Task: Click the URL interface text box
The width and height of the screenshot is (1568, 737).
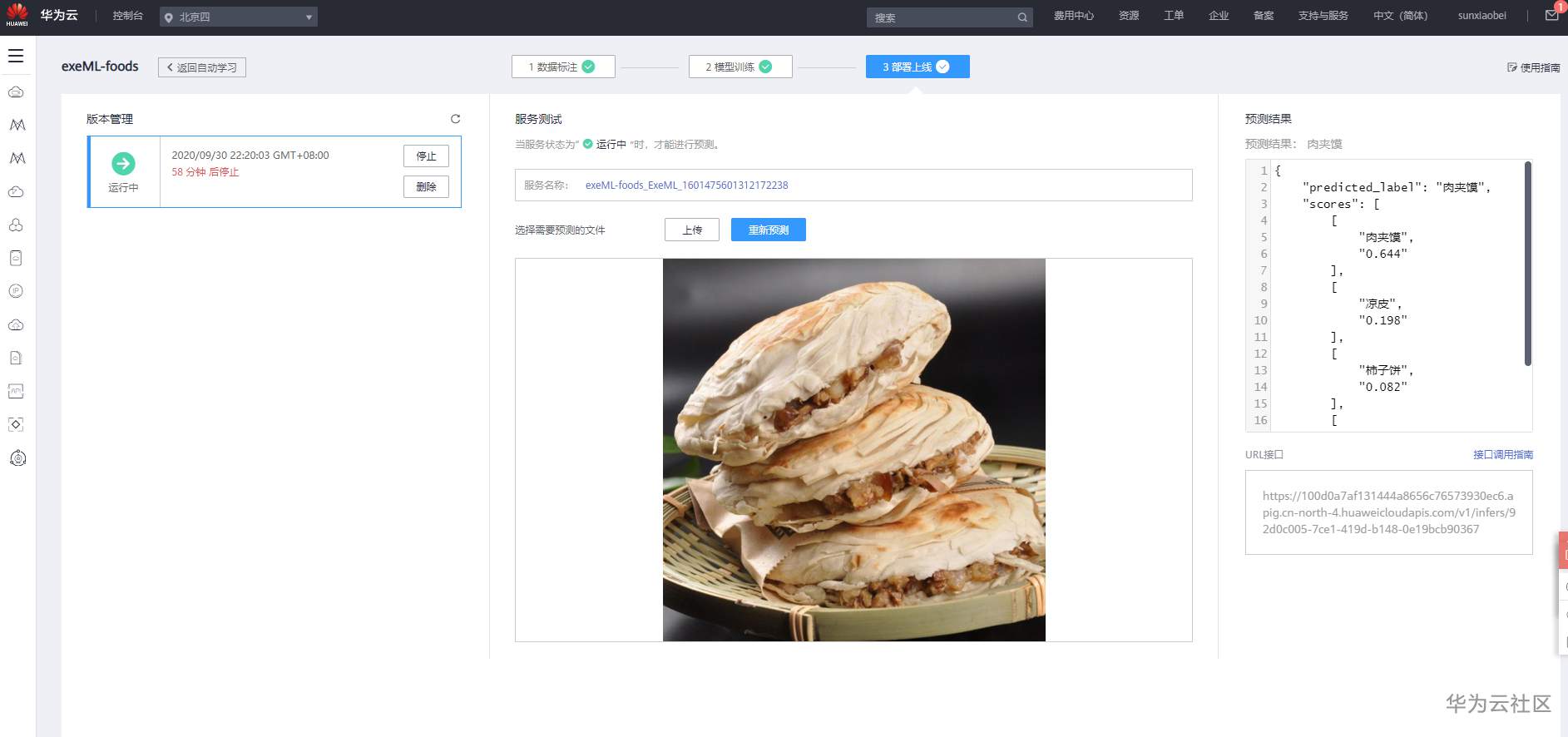Action: [x=1388, y=512]
